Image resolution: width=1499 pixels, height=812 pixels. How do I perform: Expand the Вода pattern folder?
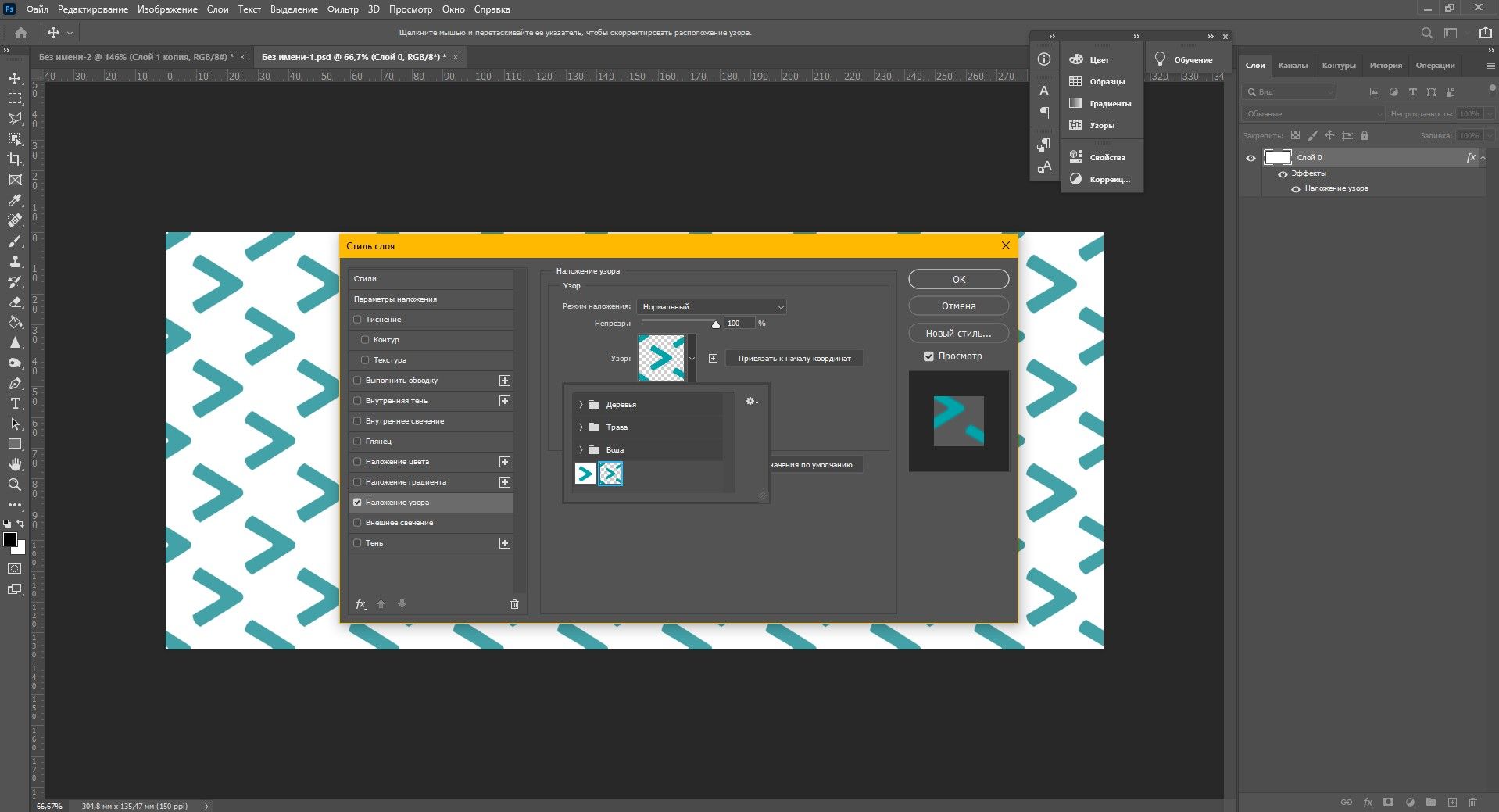581,450
